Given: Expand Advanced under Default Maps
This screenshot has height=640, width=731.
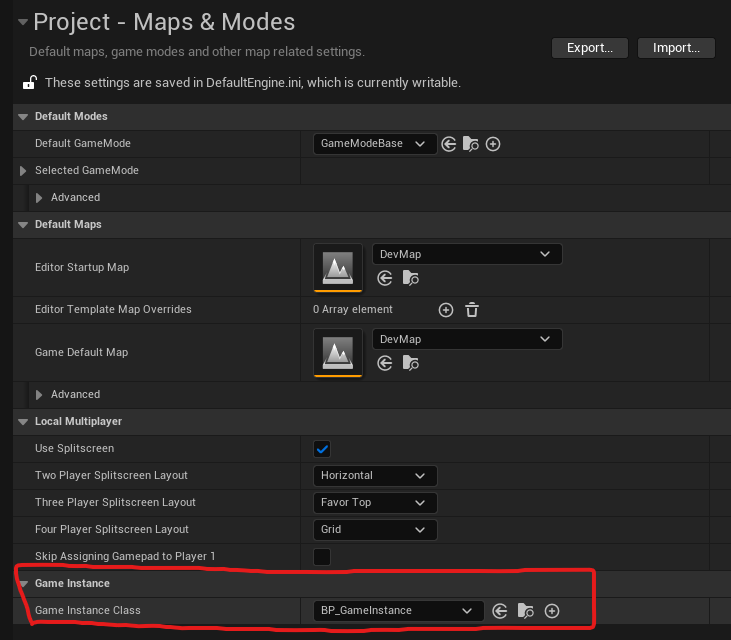Looking at the screenshot, I should (39, 395).
